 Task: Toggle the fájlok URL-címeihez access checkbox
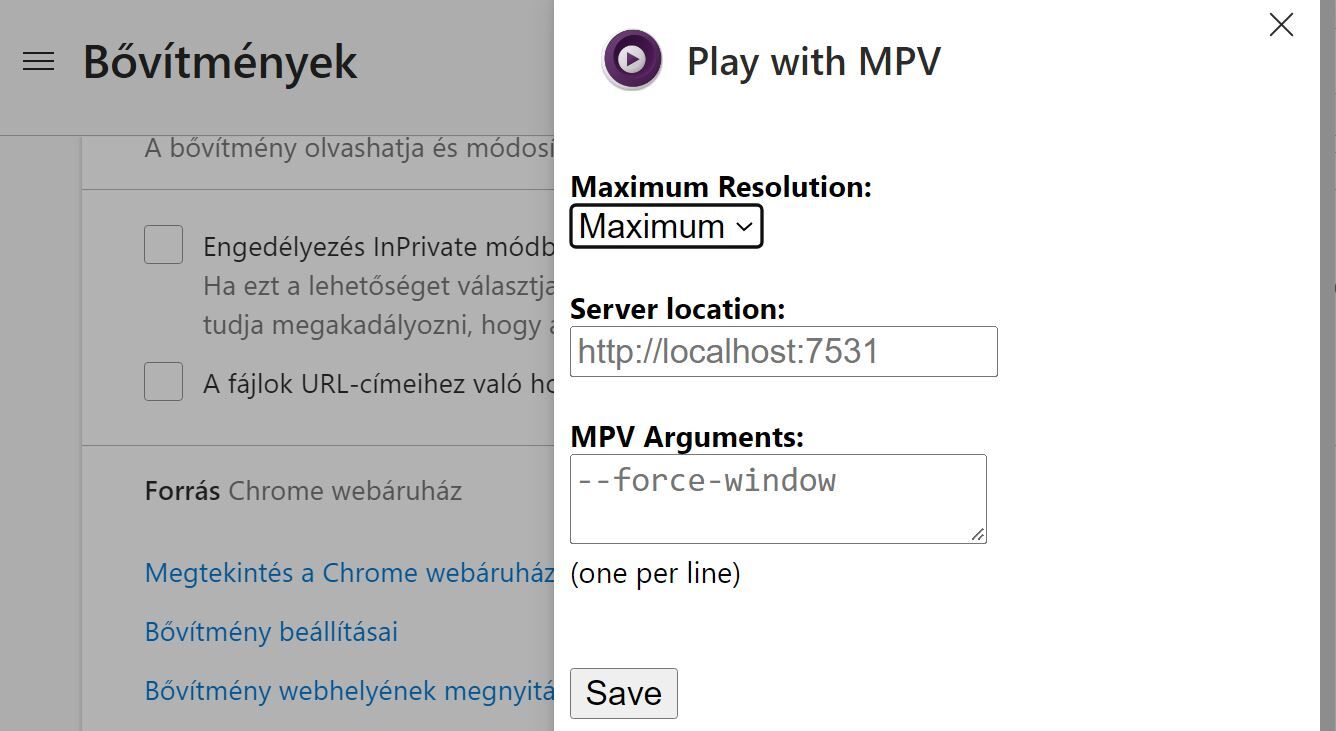click(x=163, y=382)
